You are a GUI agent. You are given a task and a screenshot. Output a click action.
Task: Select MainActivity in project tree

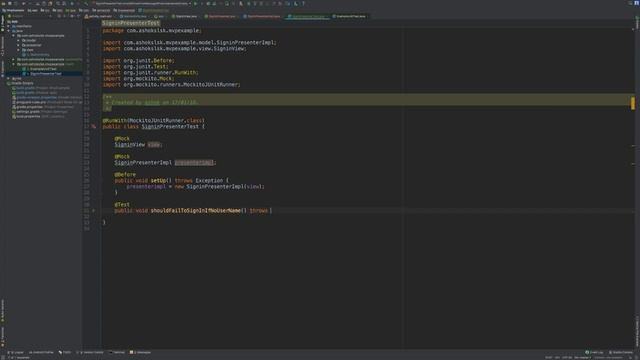pos(36,55)
